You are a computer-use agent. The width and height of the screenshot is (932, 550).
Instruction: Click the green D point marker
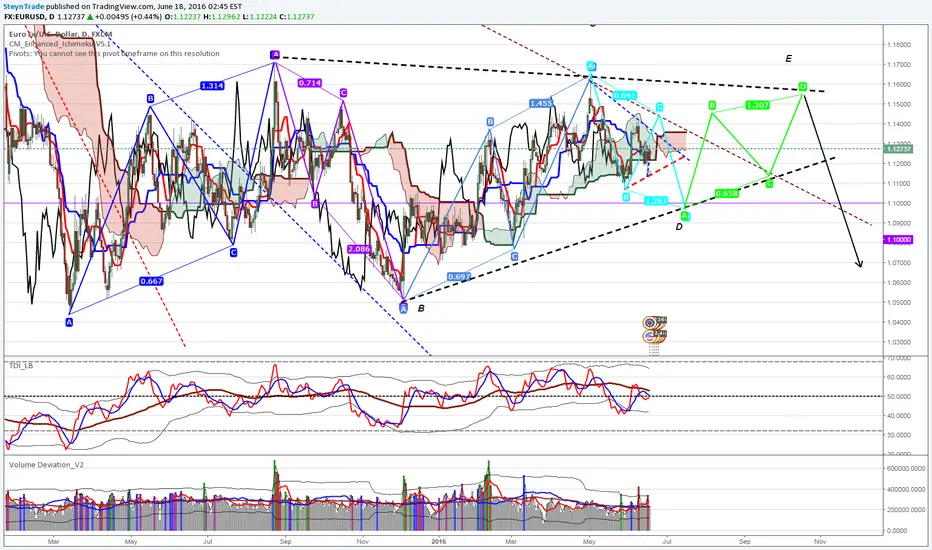(x=803, y=87)
